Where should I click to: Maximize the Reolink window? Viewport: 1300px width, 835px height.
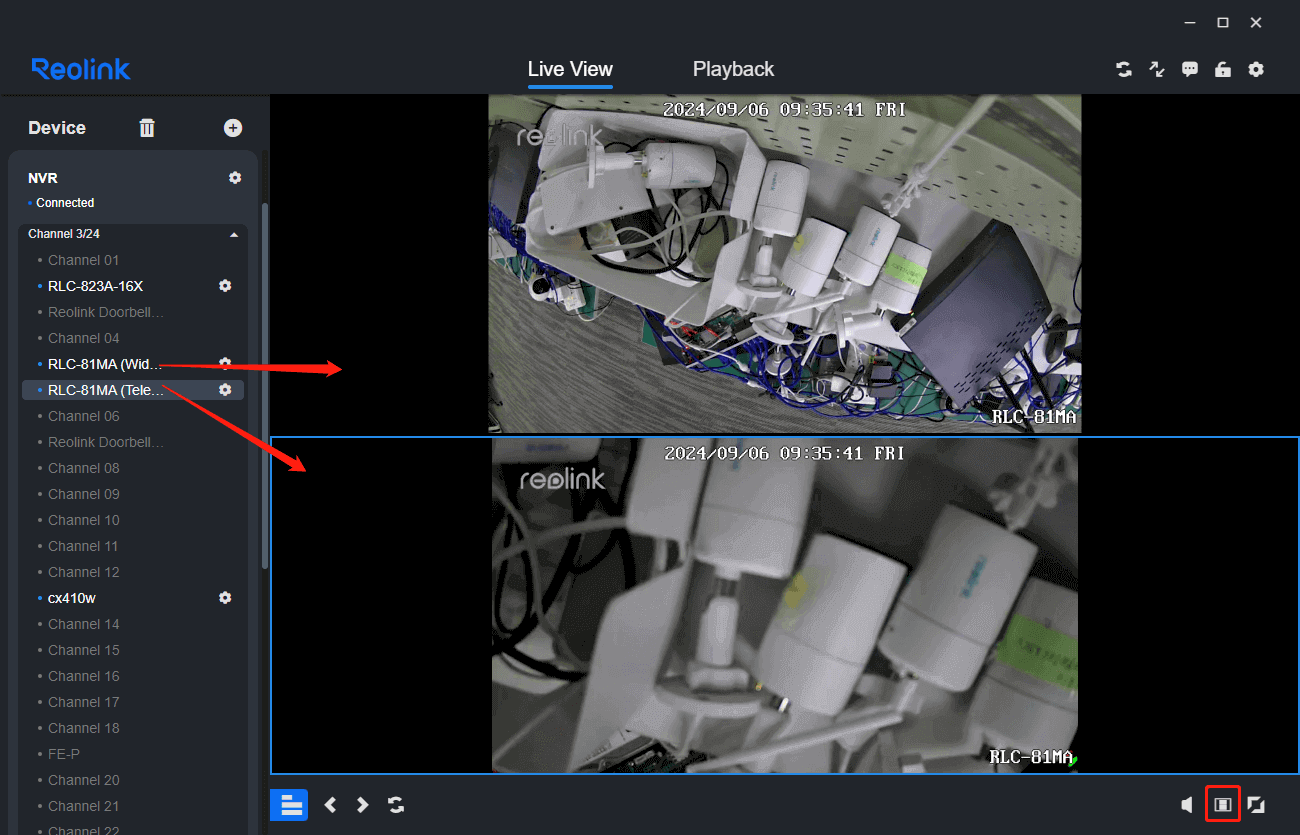[1222, 22]
